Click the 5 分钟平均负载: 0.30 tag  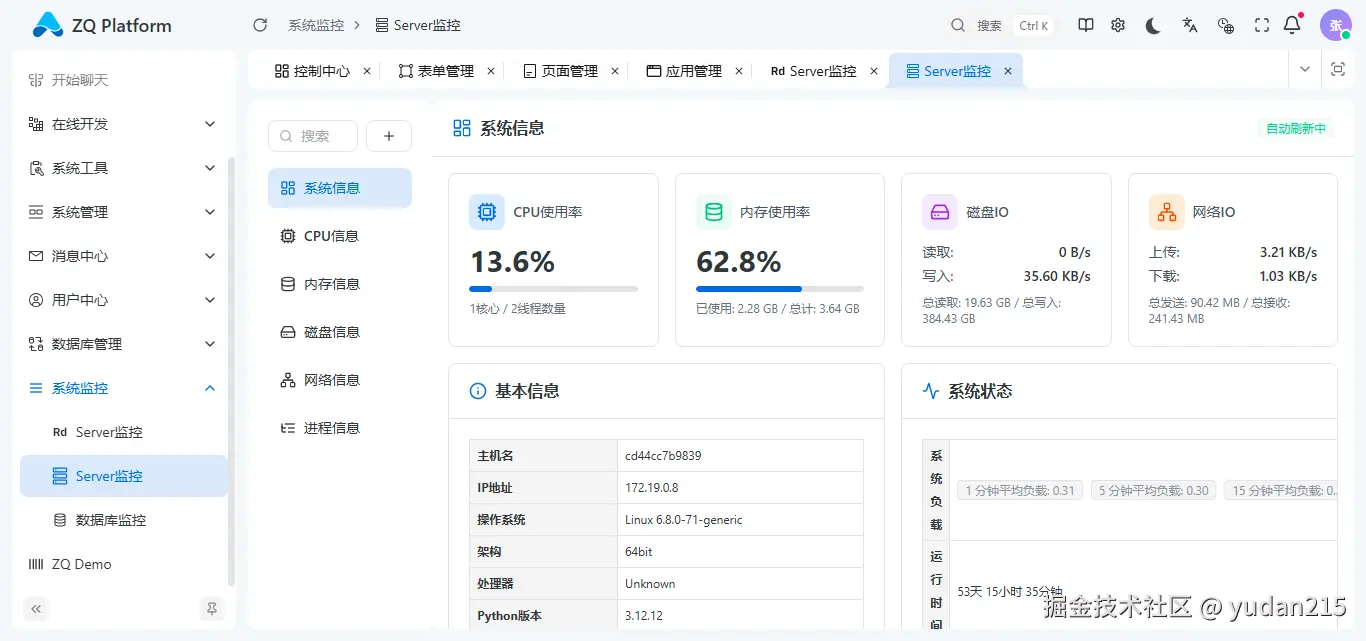point(1154,490)
